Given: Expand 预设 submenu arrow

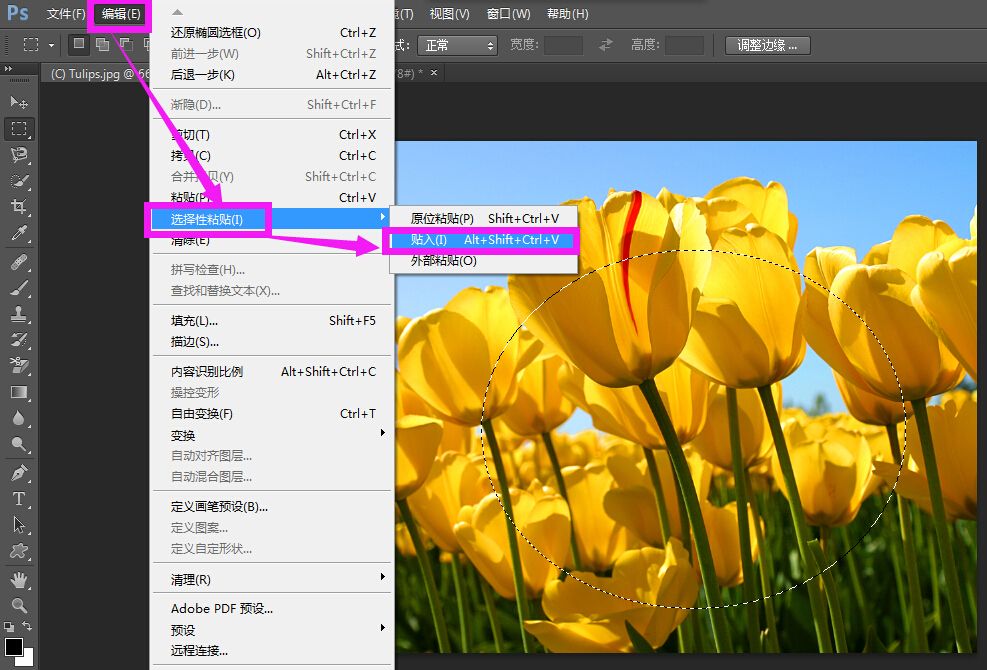Looking at the screenshot, I should (383, 628).
